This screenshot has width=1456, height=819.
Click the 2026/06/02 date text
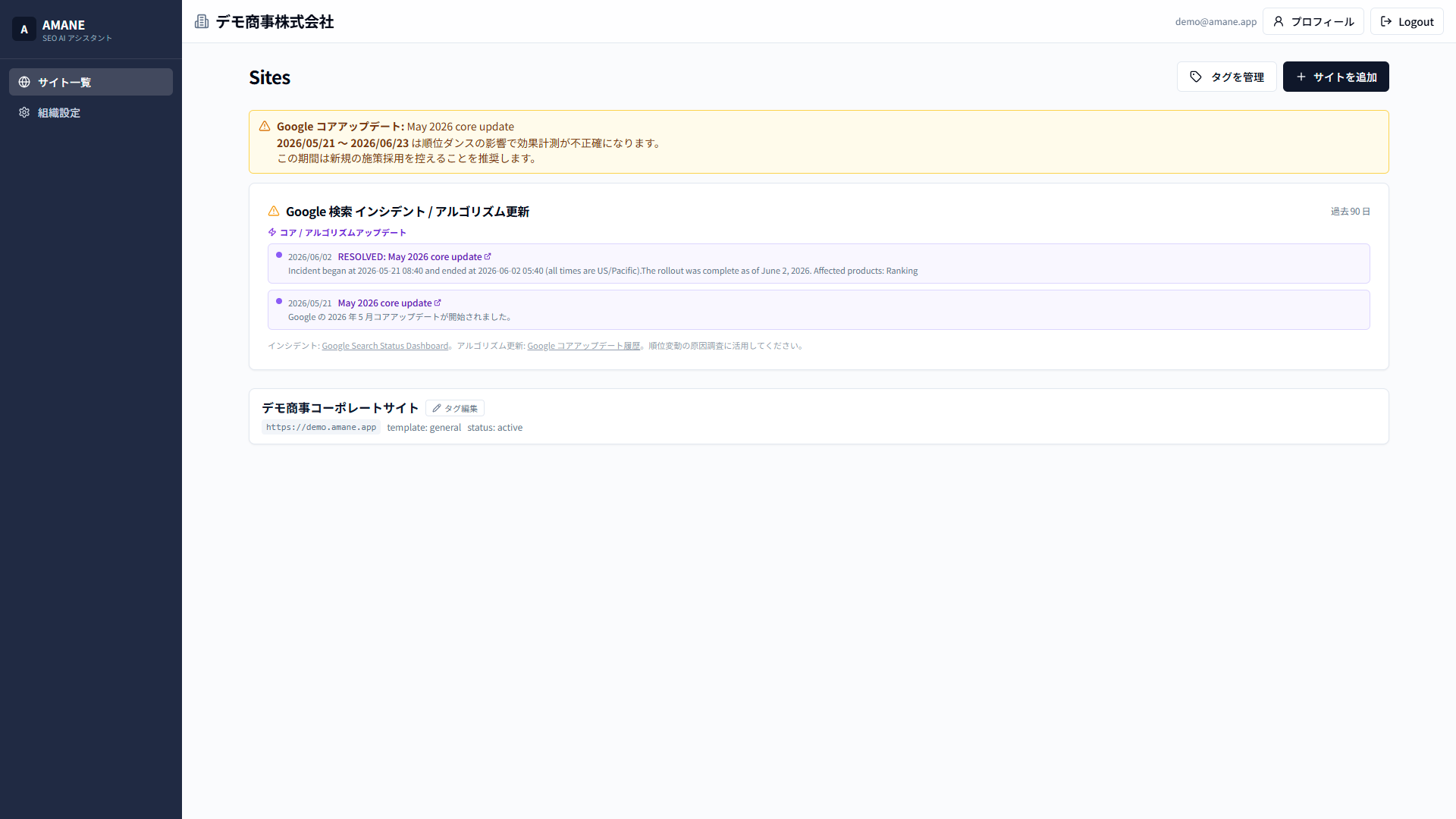click(x=309, y=257)
